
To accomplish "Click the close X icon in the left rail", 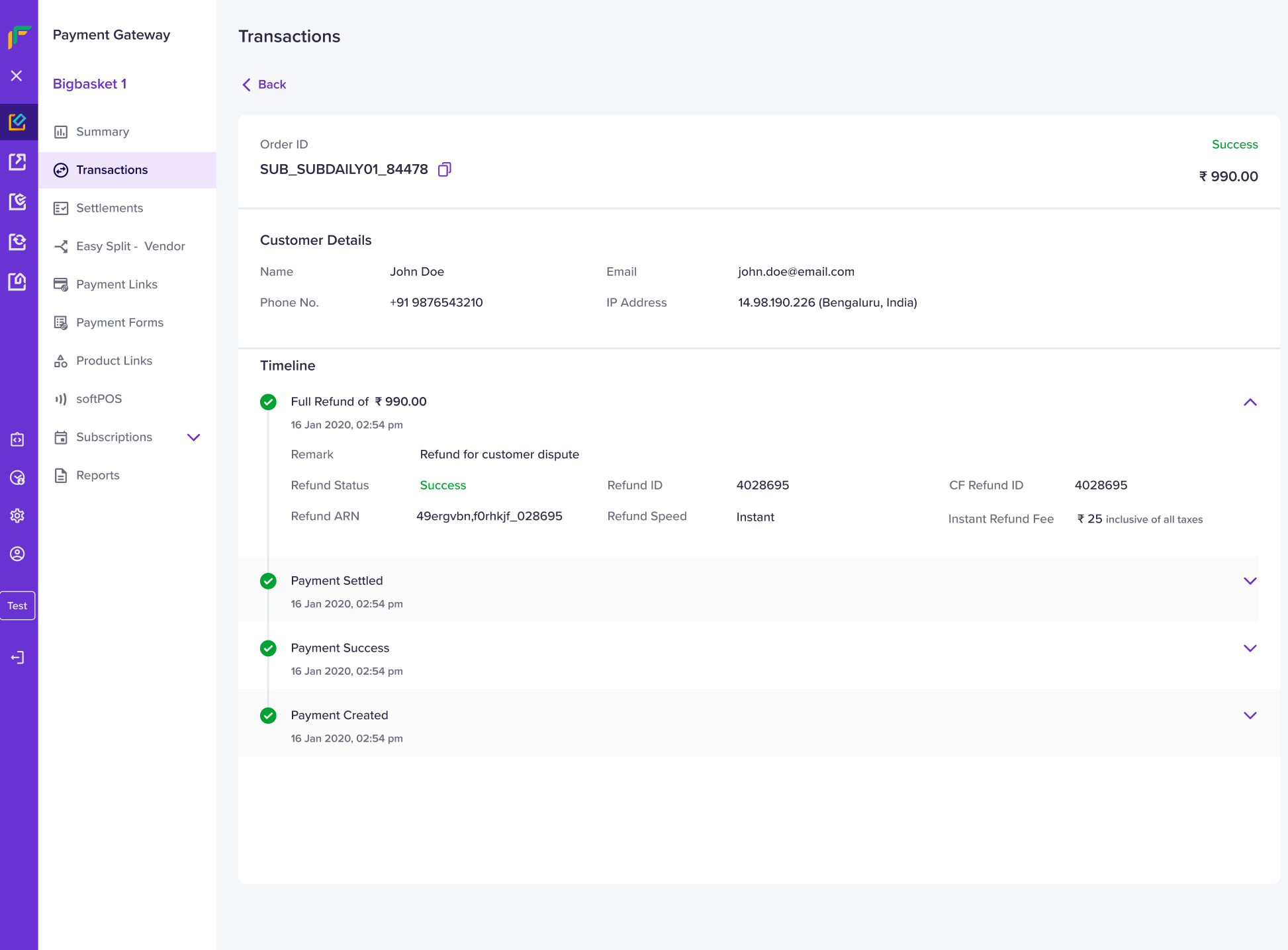I will coord(17,76).
